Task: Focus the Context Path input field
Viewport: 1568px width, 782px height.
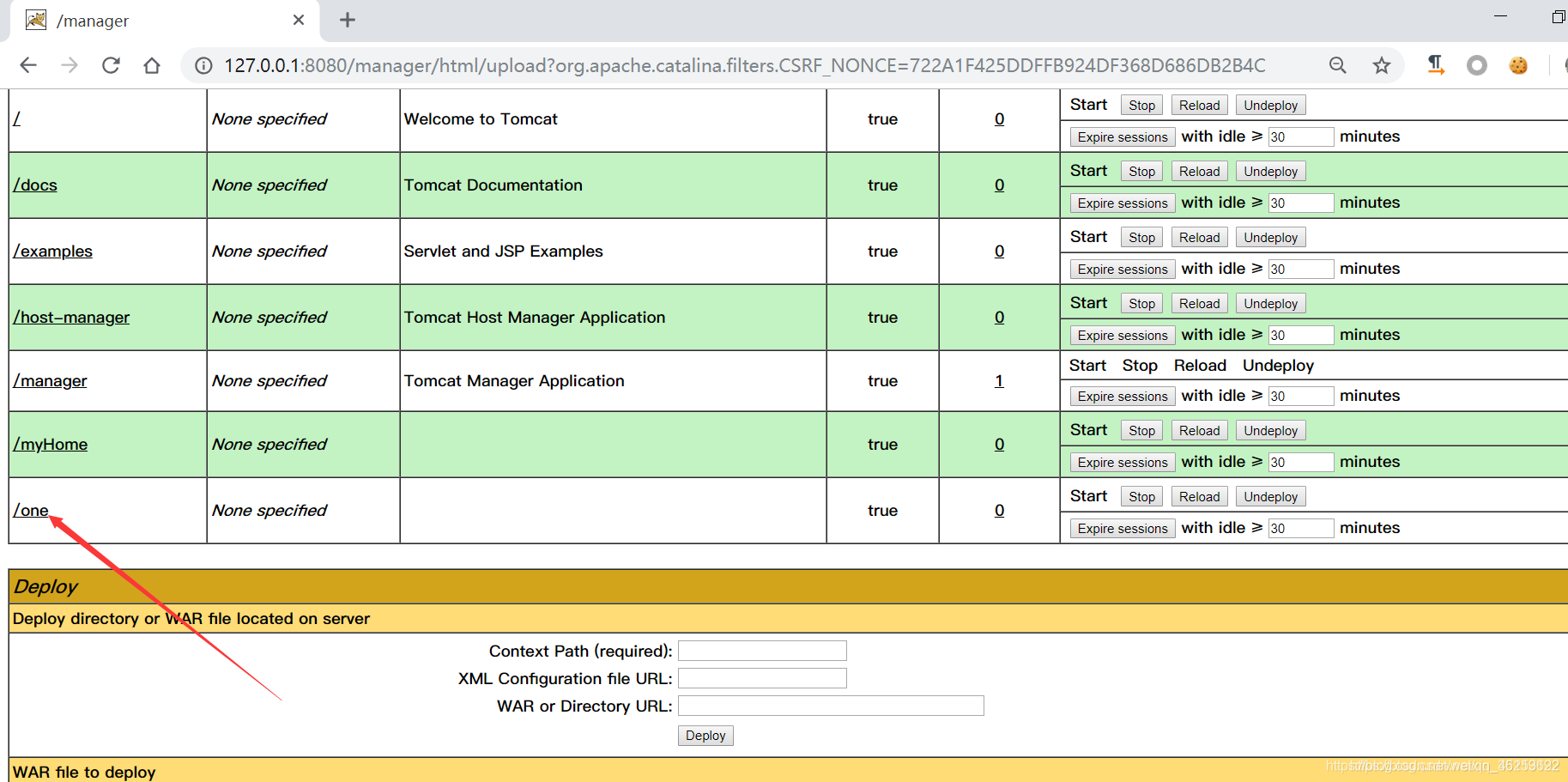Action: click(762, 651)
